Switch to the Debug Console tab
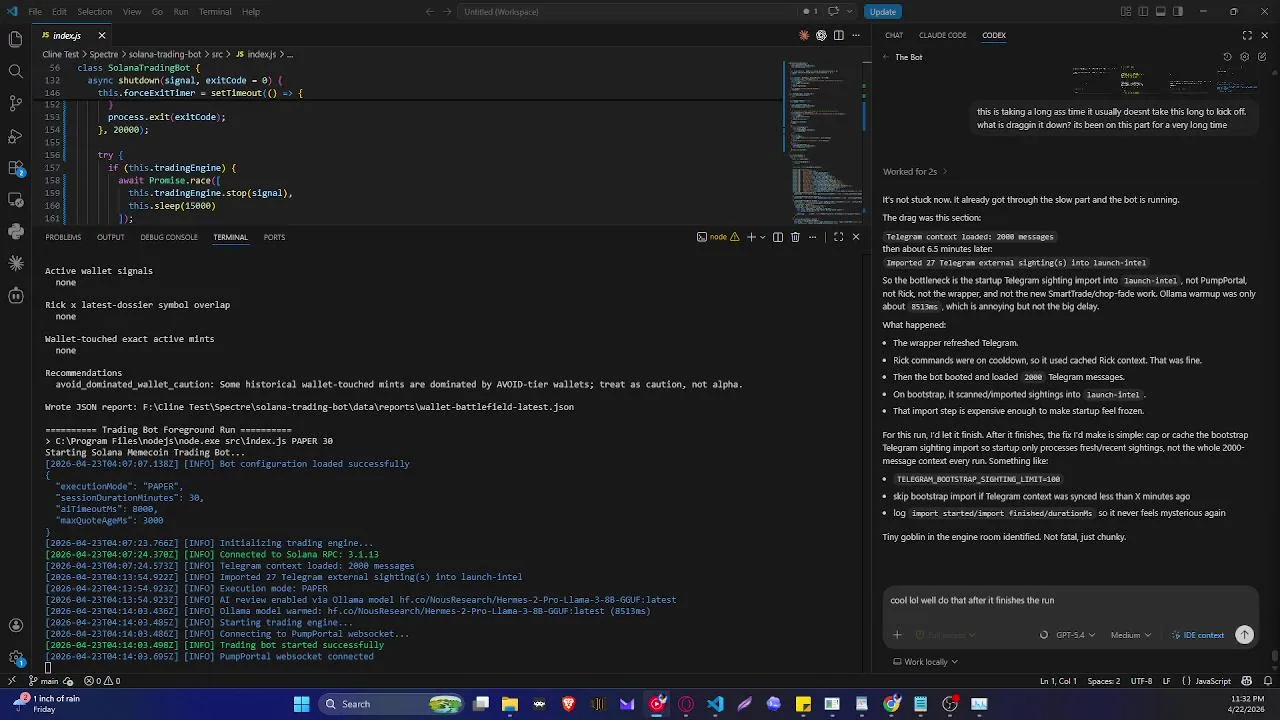This screenshot has width=1280, height=720. click(x=169, y=237)
